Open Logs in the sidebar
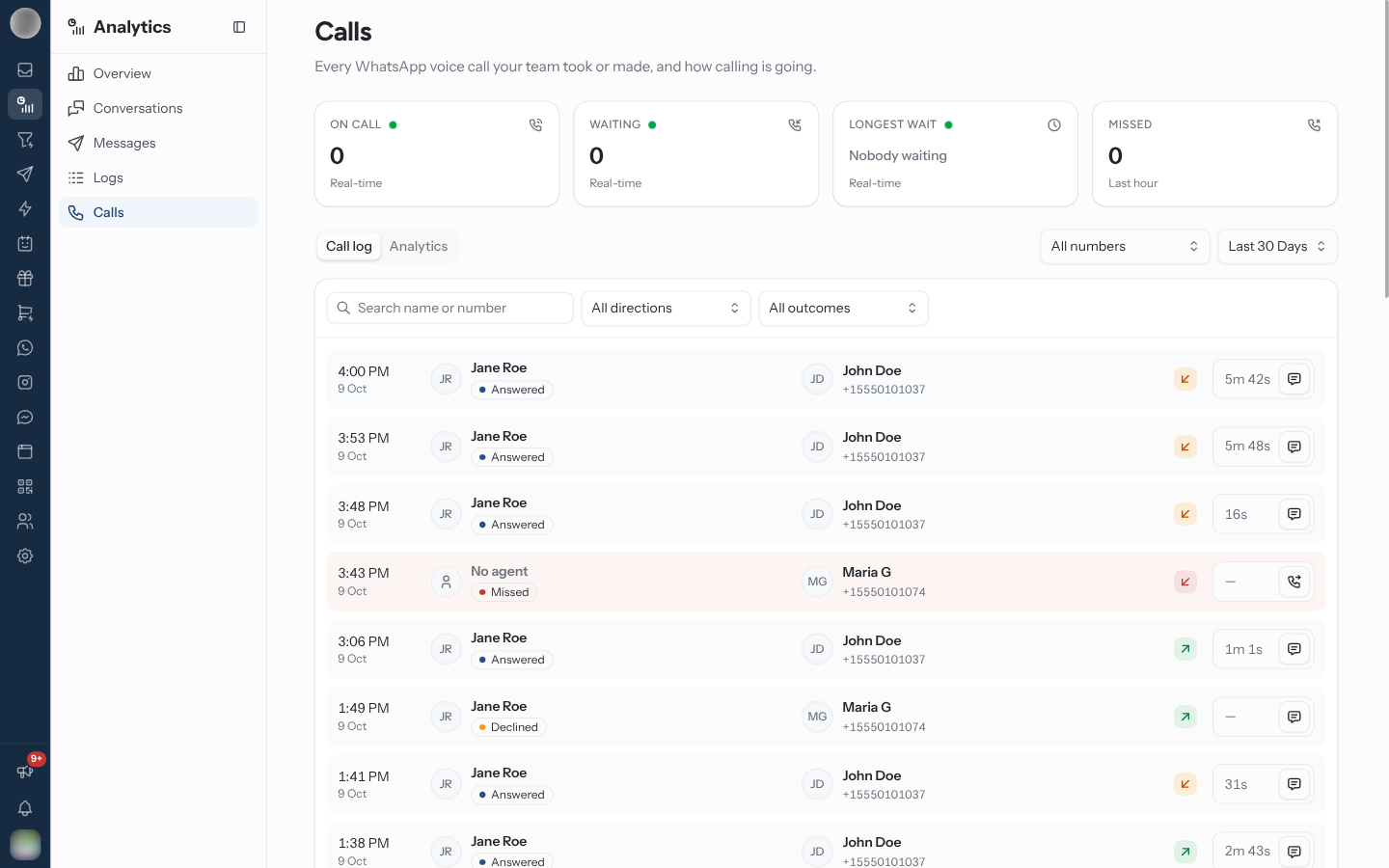The width and height of the screenshot is (1389, 868). coord(158,177)
